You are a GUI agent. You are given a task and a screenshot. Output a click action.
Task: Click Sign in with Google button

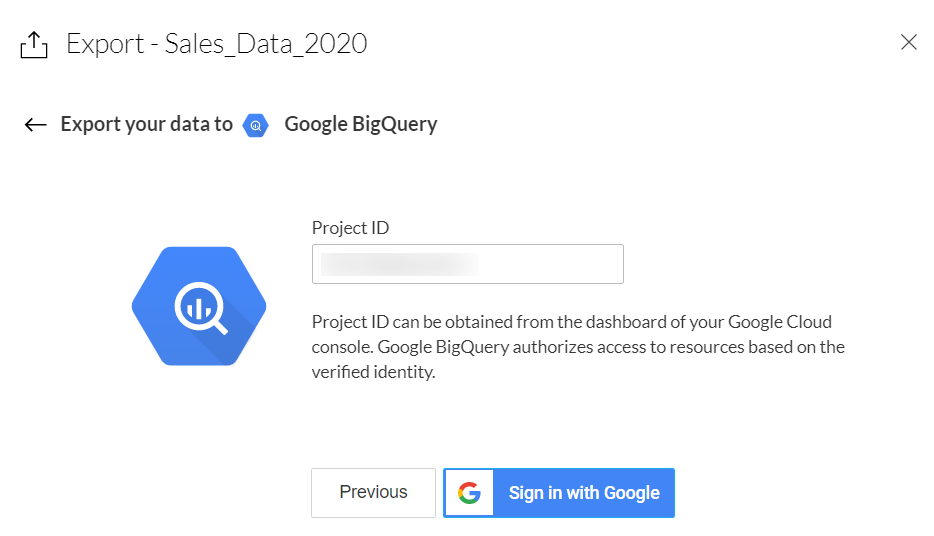pyautogui.click(x=559, y=493)
